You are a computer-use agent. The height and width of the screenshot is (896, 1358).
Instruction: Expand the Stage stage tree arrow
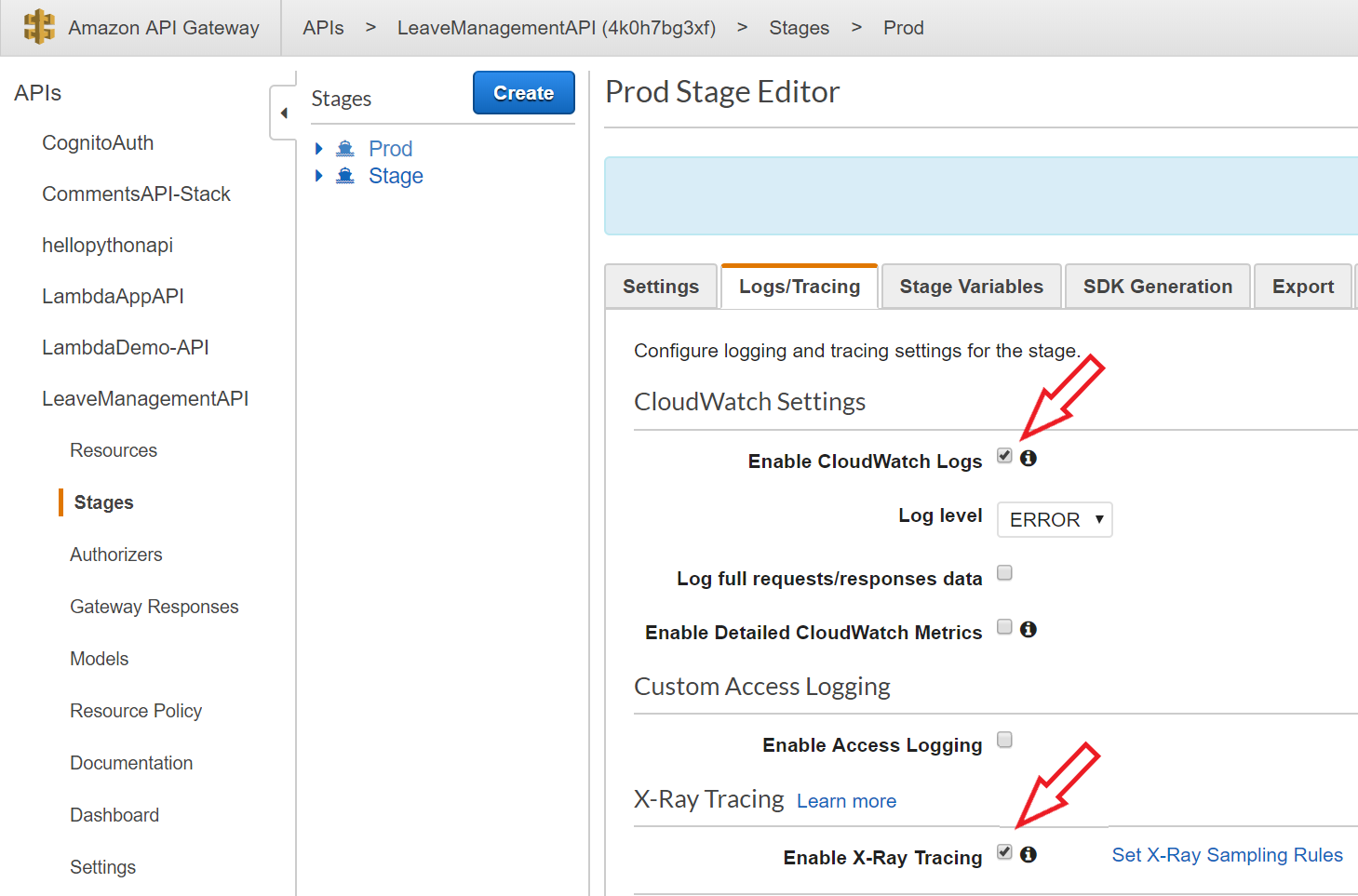pyautogui.click(x=319, y=176)
